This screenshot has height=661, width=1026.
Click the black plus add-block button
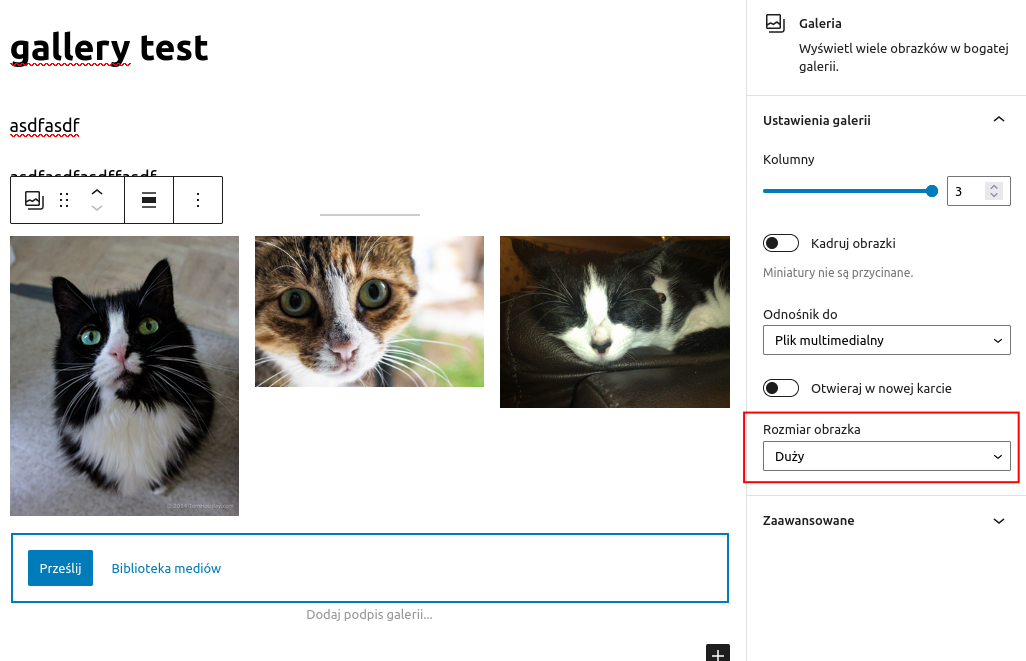[718, 652]
